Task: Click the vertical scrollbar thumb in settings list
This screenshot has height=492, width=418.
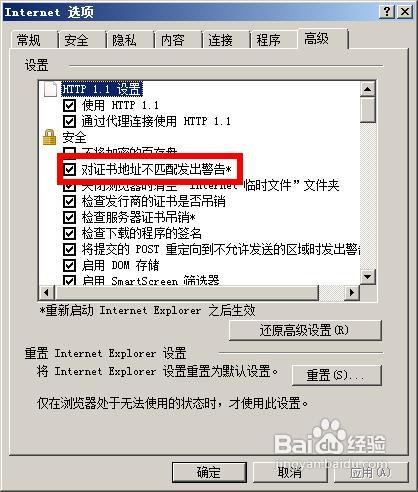Action: [x=368, y=110]
